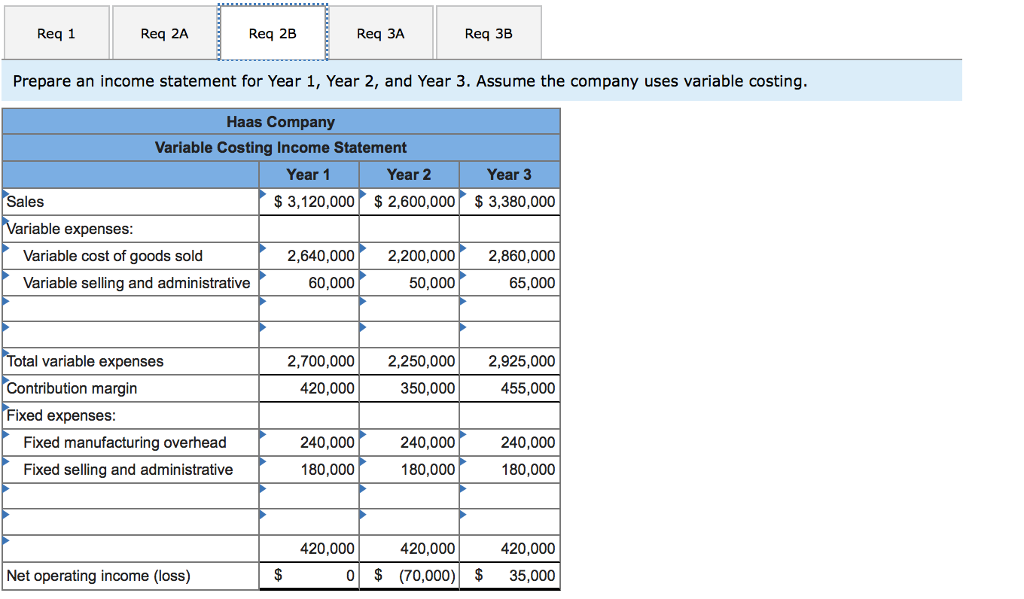1024x599 pixels.
Task: Select the currently active Req 2B tab
Action: (272, 33)
